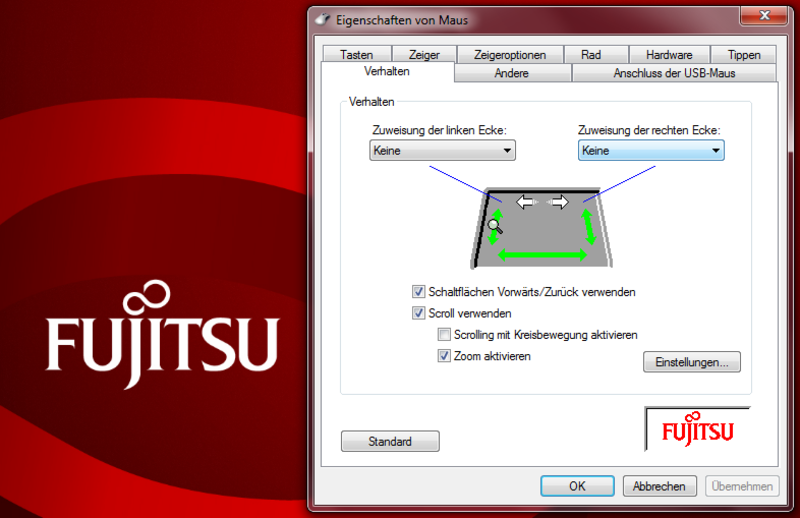Image resolution: width=800 pixels, height=518 pixels.
Task: Click the right green vertical scroll arrow
Action: click(589, 227)
